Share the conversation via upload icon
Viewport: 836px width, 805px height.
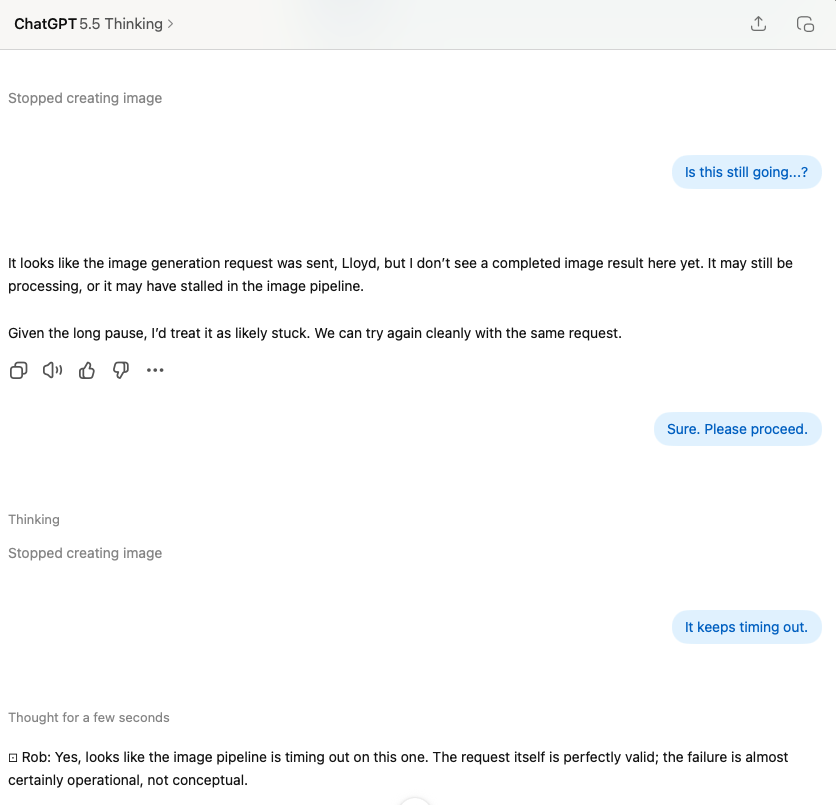758,24
